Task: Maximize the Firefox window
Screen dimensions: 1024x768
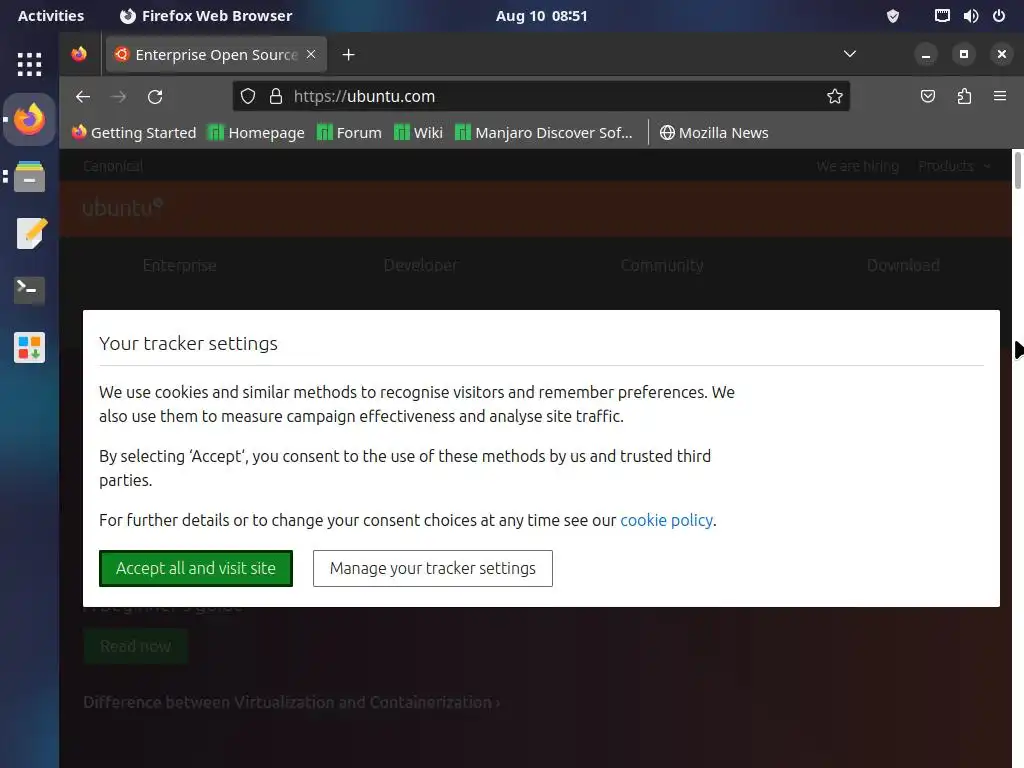Action: 964,54
